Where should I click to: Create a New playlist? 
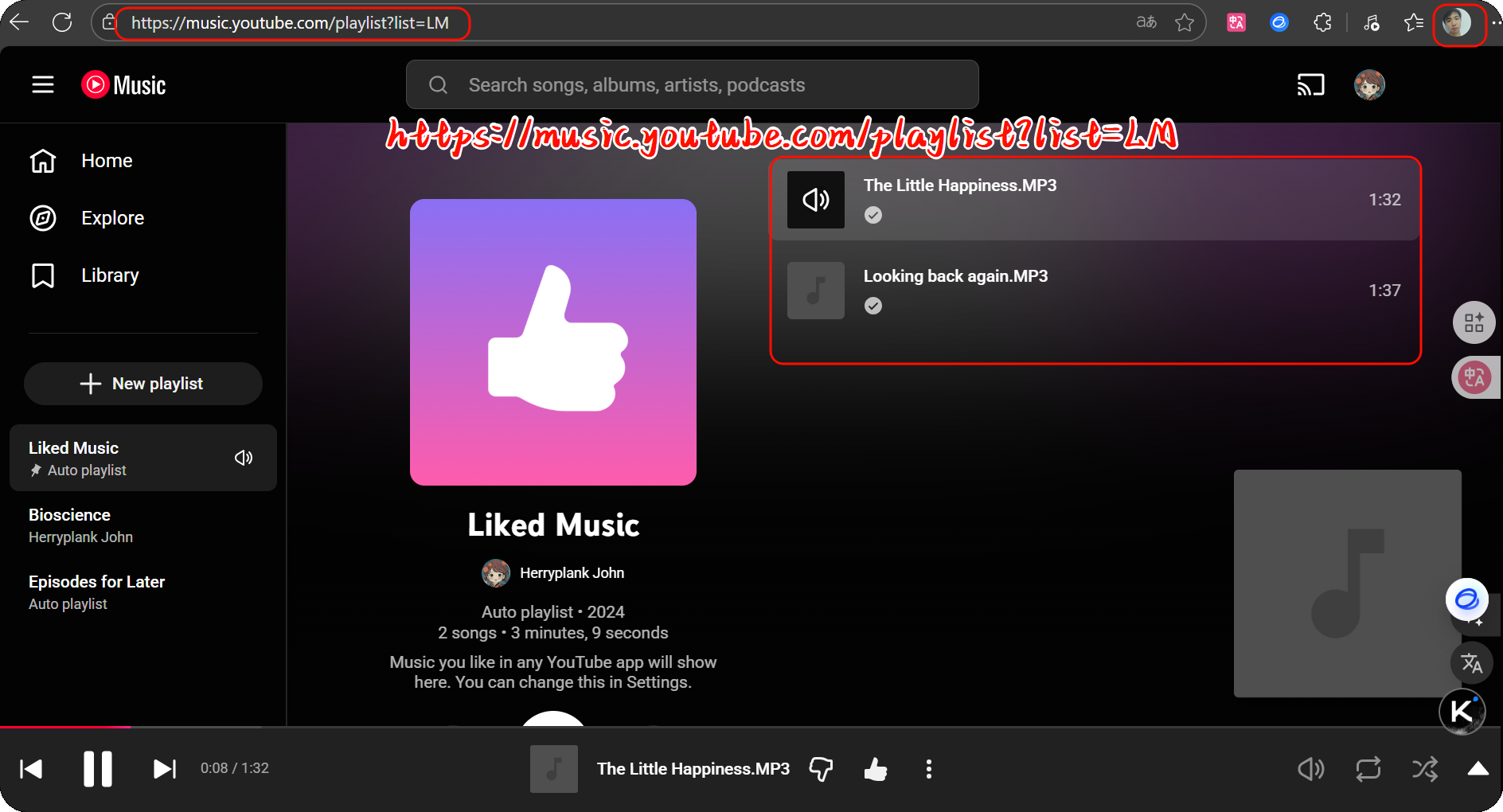[x=143, y=384]
